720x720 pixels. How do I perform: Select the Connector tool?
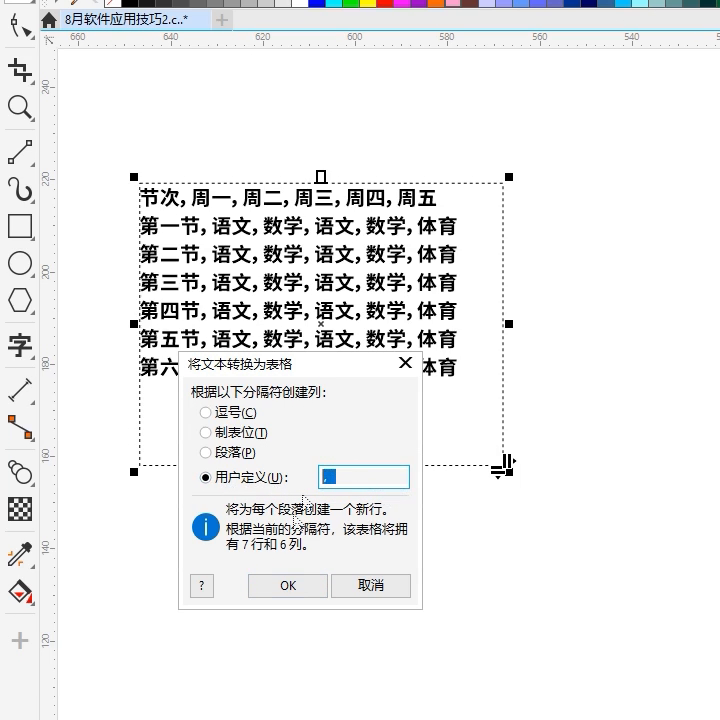pyautogui.click(x=20, y=428)
